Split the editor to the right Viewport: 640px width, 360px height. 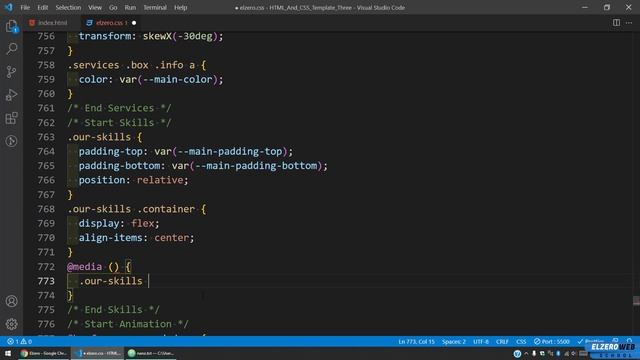click(616, 22)
